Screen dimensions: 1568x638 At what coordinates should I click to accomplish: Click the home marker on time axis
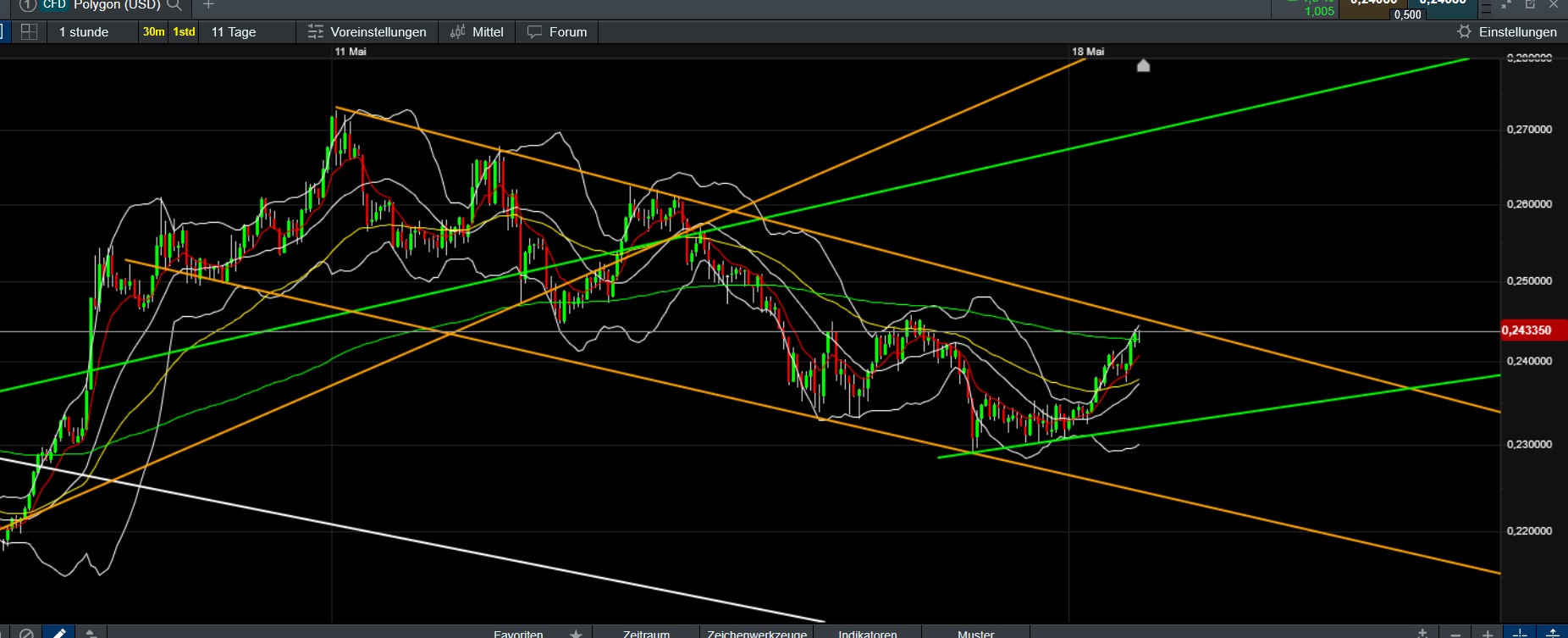click(x=1143, y=65)
